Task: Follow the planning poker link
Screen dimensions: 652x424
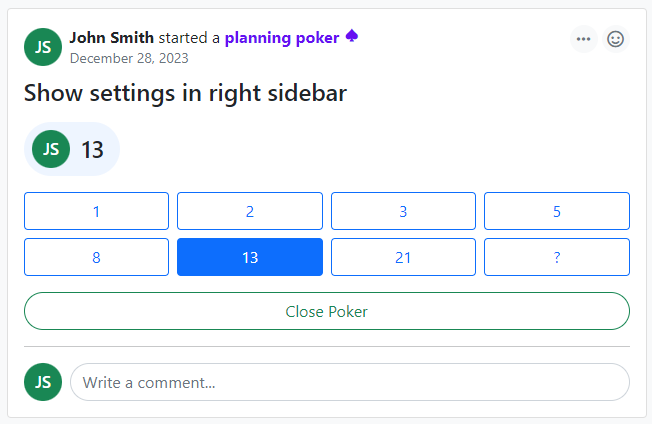Action: pyautogui.click(x=282, y=38)
